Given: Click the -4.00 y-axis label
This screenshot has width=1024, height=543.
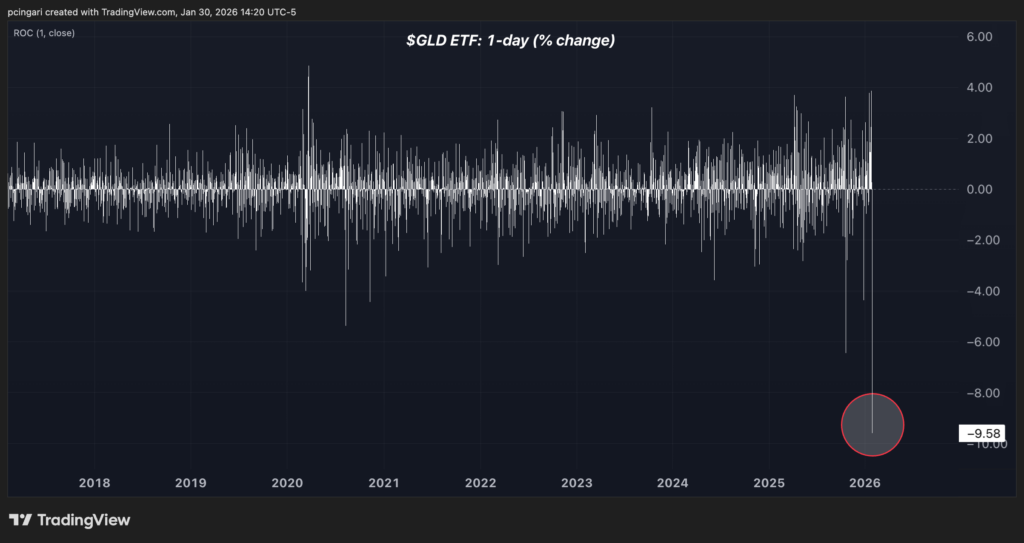Looking at the screenshot, I should tap(976, 291).
